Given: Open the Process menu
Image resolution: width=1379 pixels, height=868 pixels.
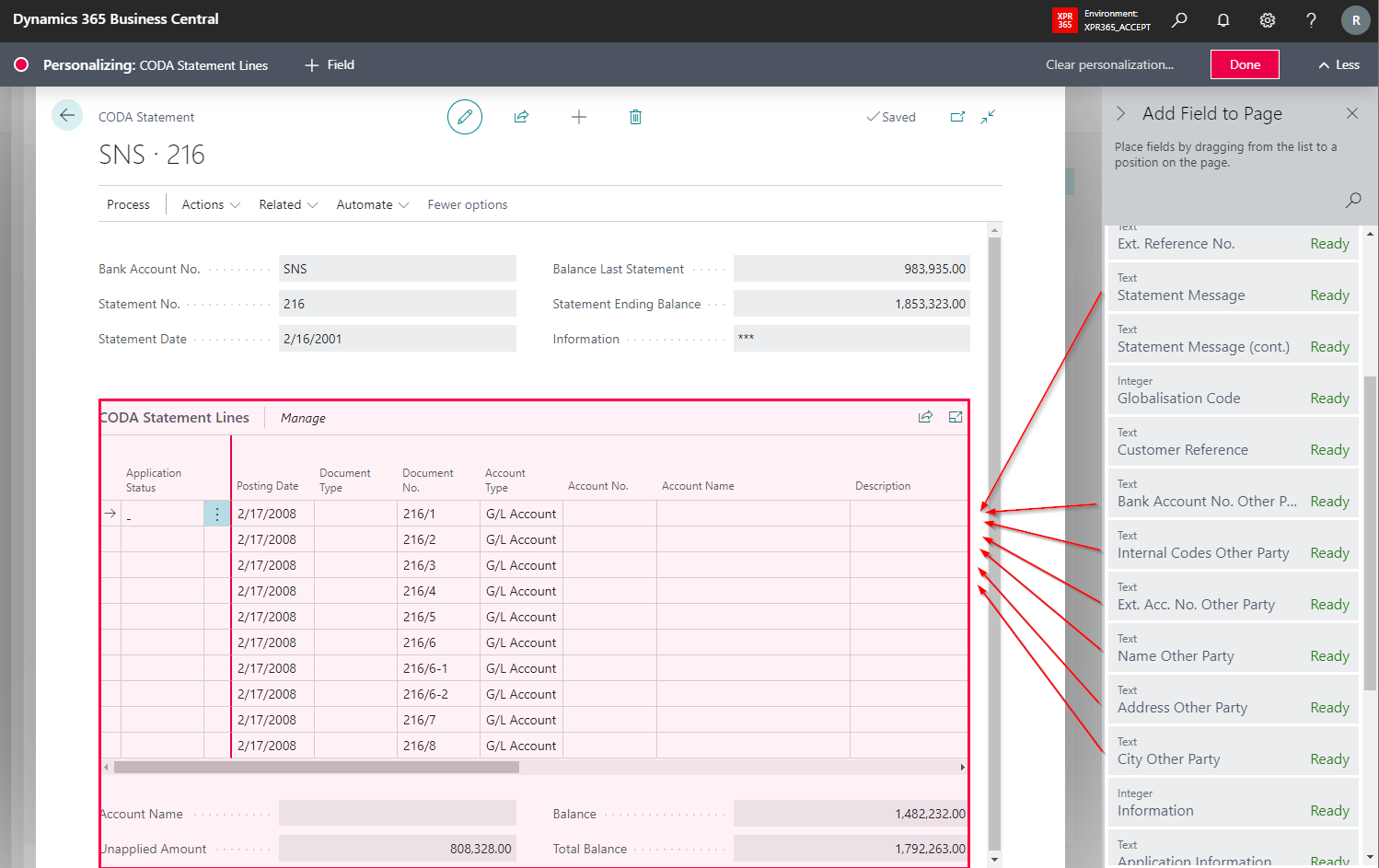Looking at the screenshot, I should [128, 204].
